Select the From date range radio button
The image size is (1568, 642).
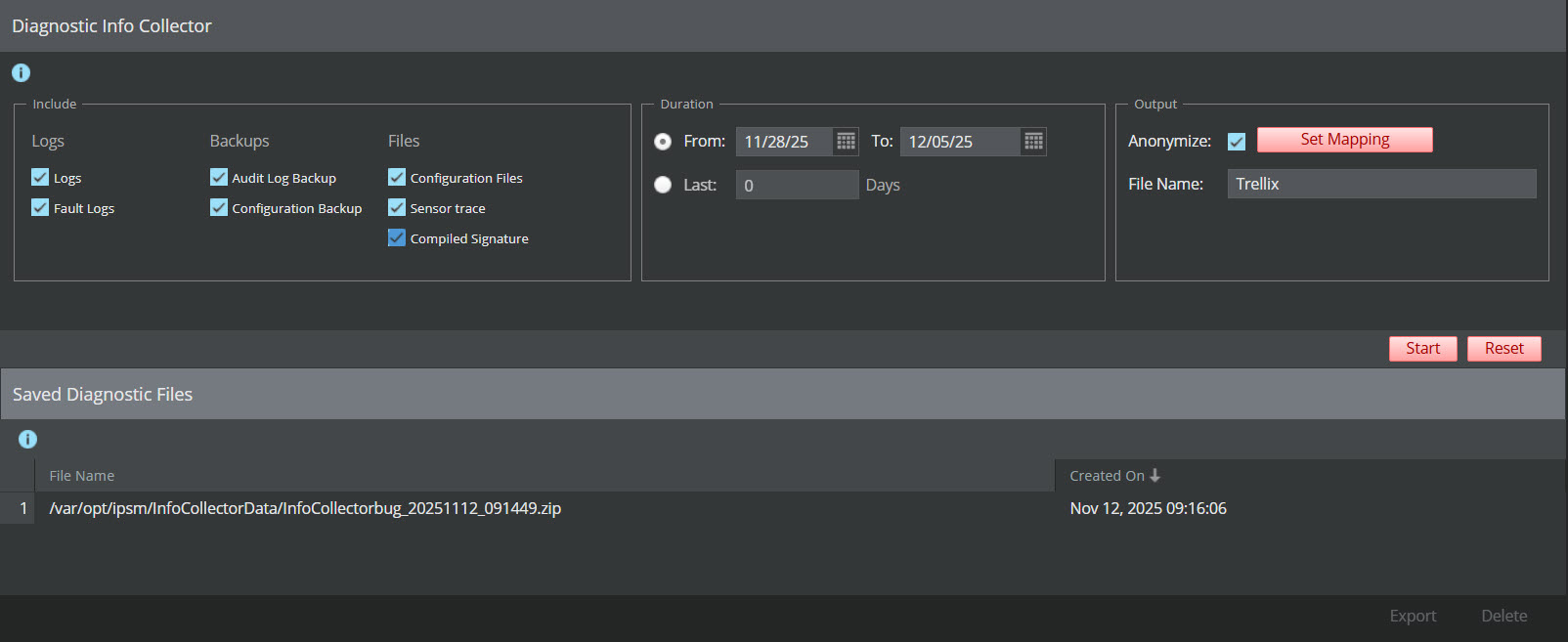(663, 142)
